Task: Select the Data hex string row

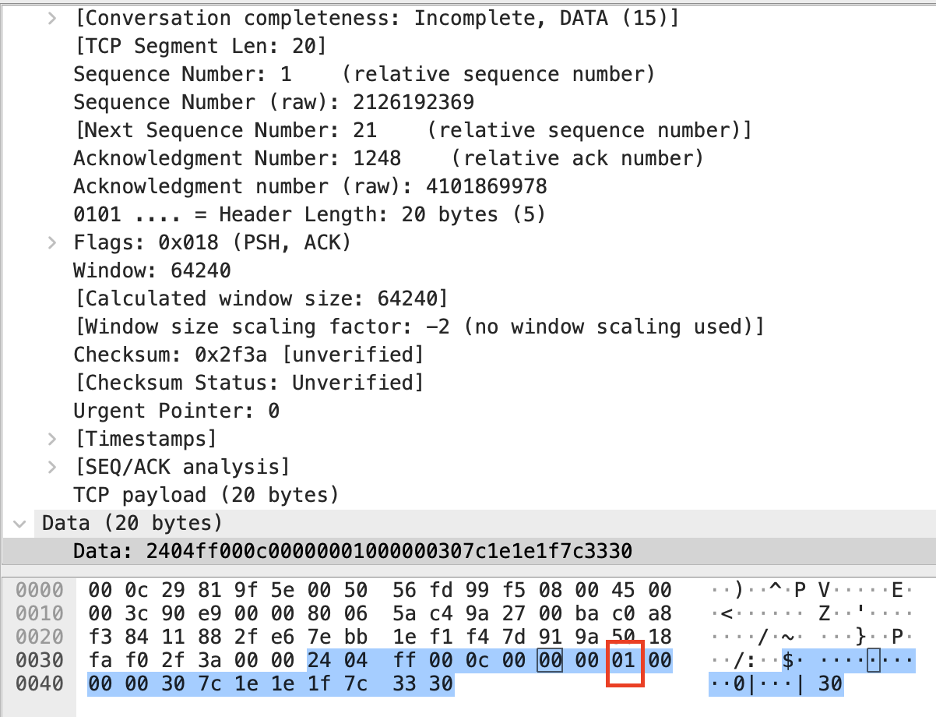Action: pos(352,551)
